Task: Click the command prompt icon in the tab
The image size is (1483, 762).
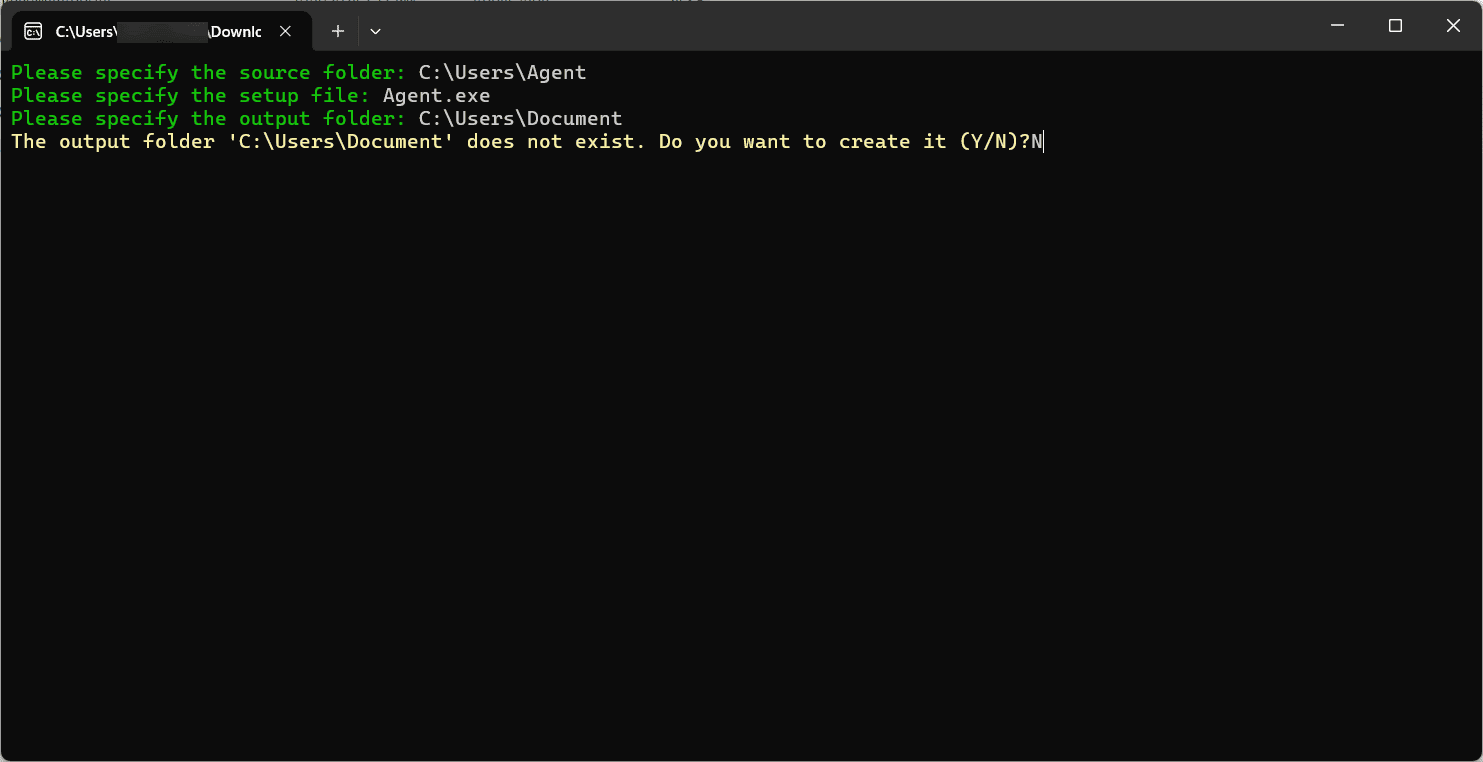Action: pos(33,31)
